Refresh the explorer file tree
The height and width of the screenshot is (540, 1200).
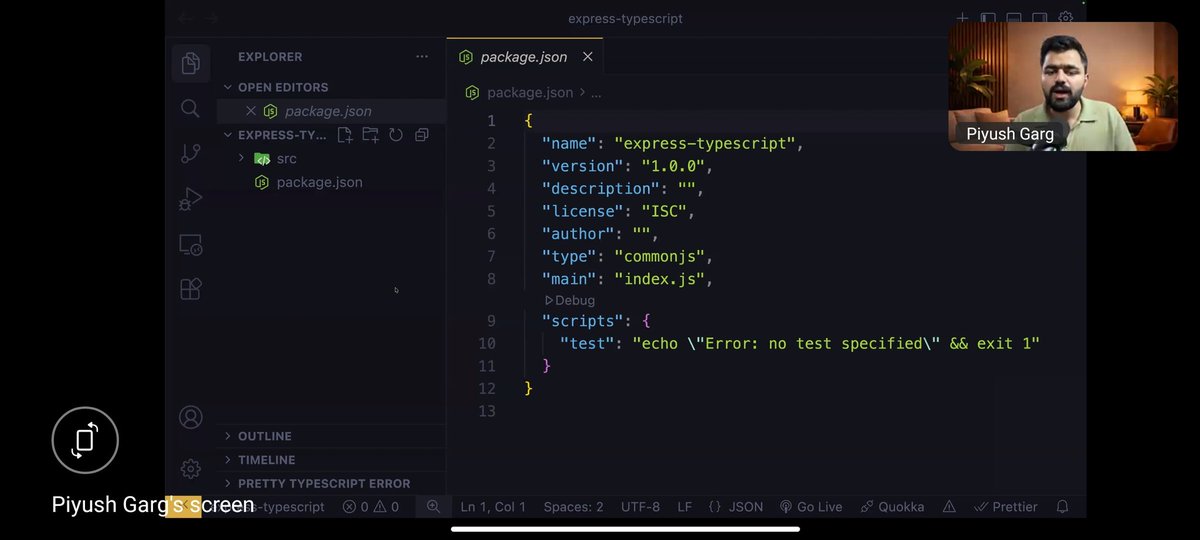[x=396, y=135]
